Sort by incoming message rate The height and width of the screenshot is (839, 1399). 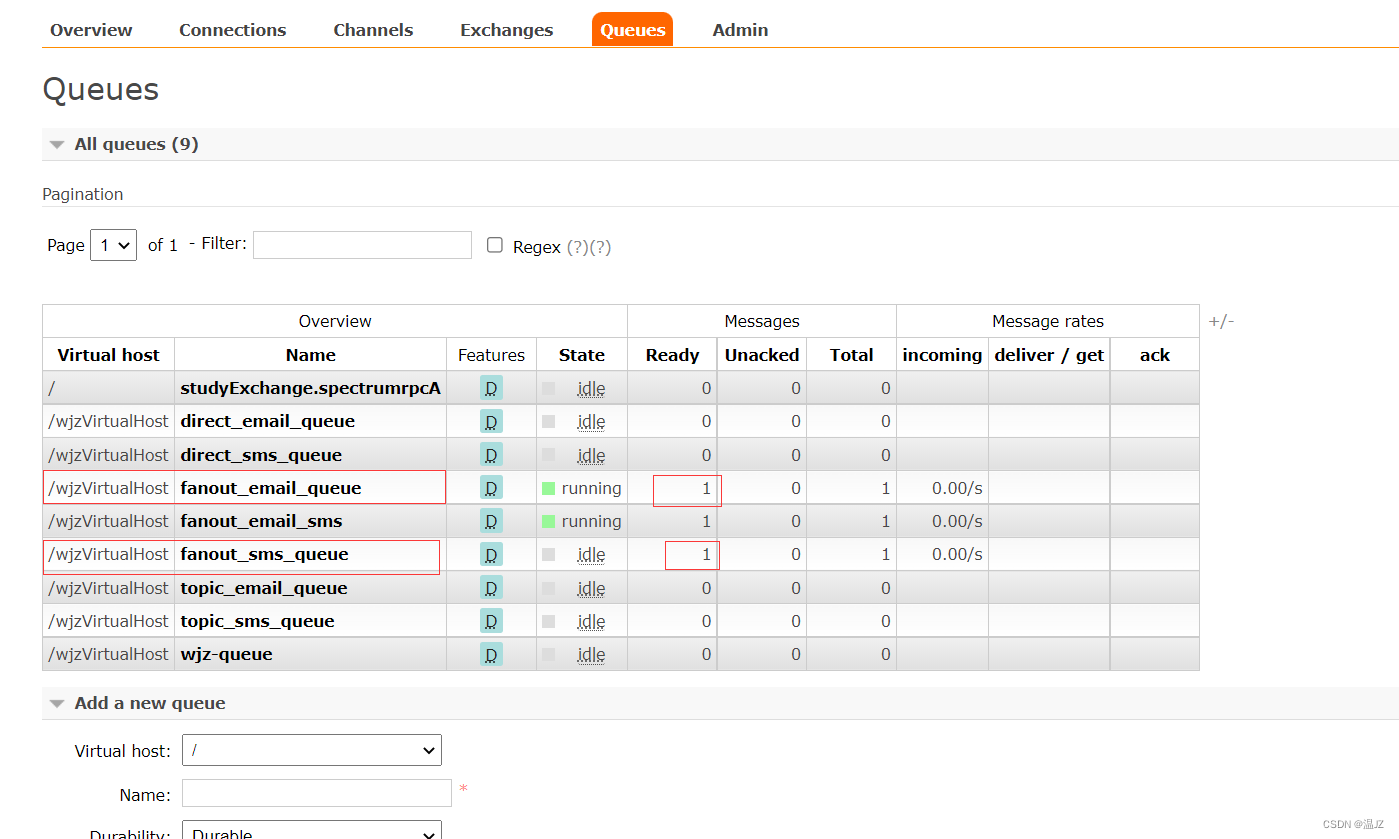(942, 355)
